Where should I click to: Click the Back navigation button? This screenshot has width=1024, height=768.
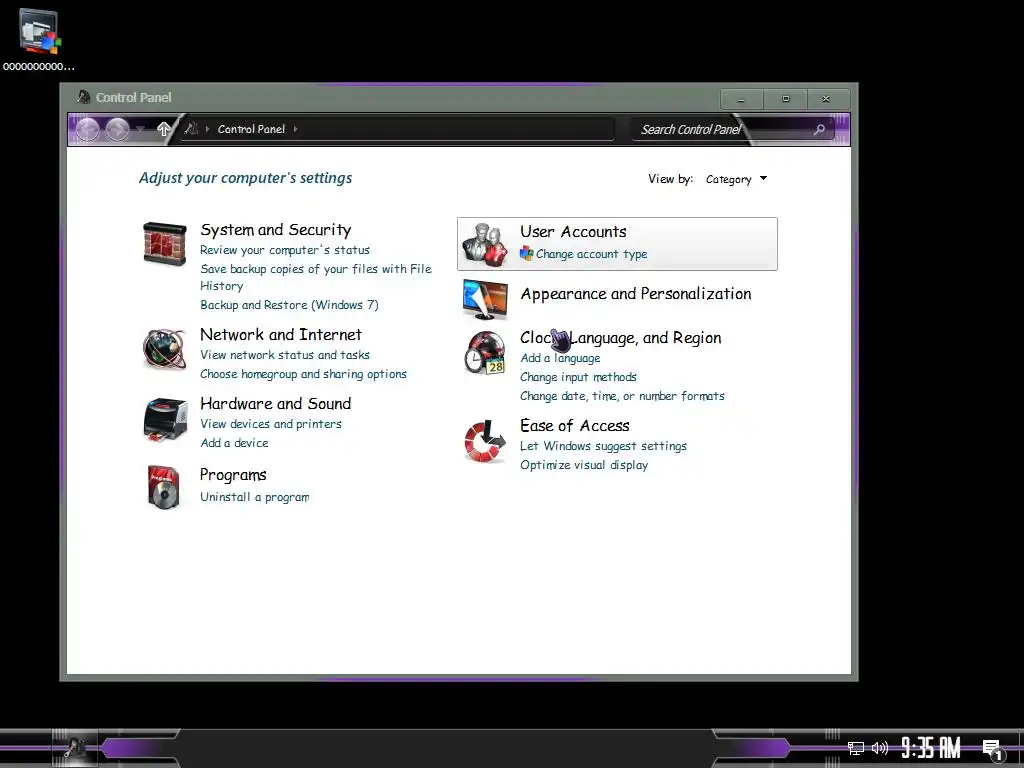tap(88, 129)
